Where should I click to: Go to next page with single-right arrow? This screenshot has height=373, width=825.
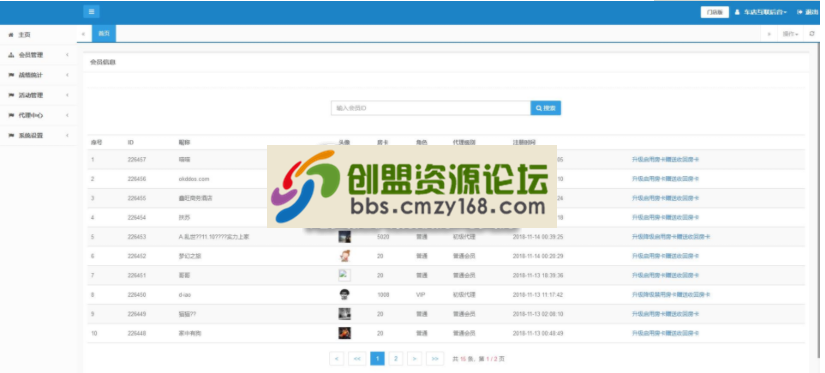coord(415,359)
